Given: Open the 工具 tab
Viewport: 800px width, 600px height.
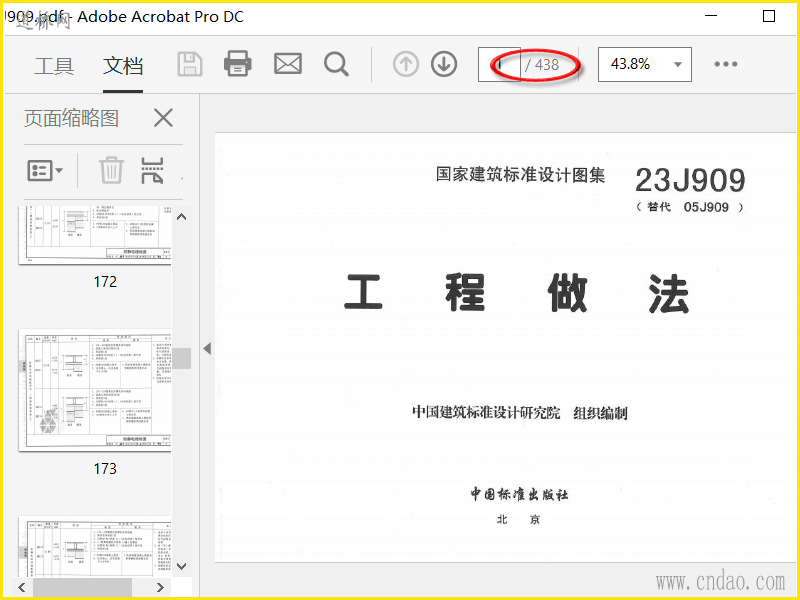Looking at the screenshot, I should 54,66.
